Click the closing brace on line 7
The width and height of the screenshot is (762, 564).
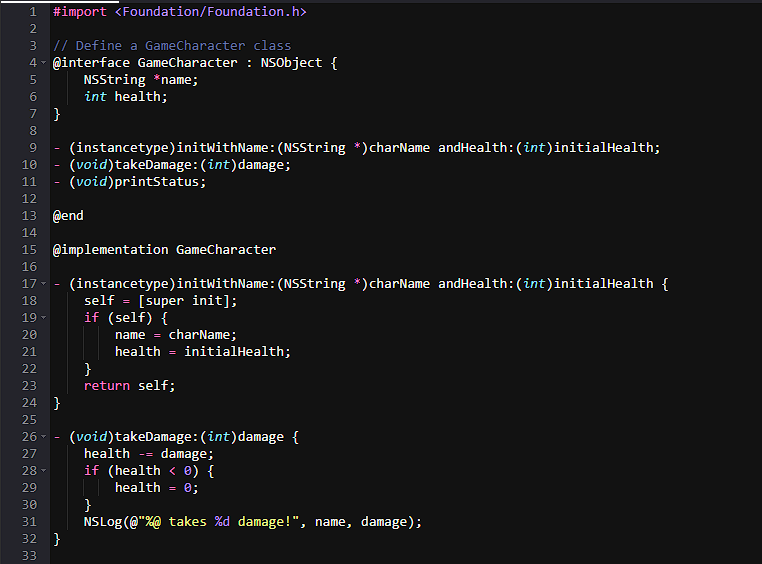pos(56,114)
